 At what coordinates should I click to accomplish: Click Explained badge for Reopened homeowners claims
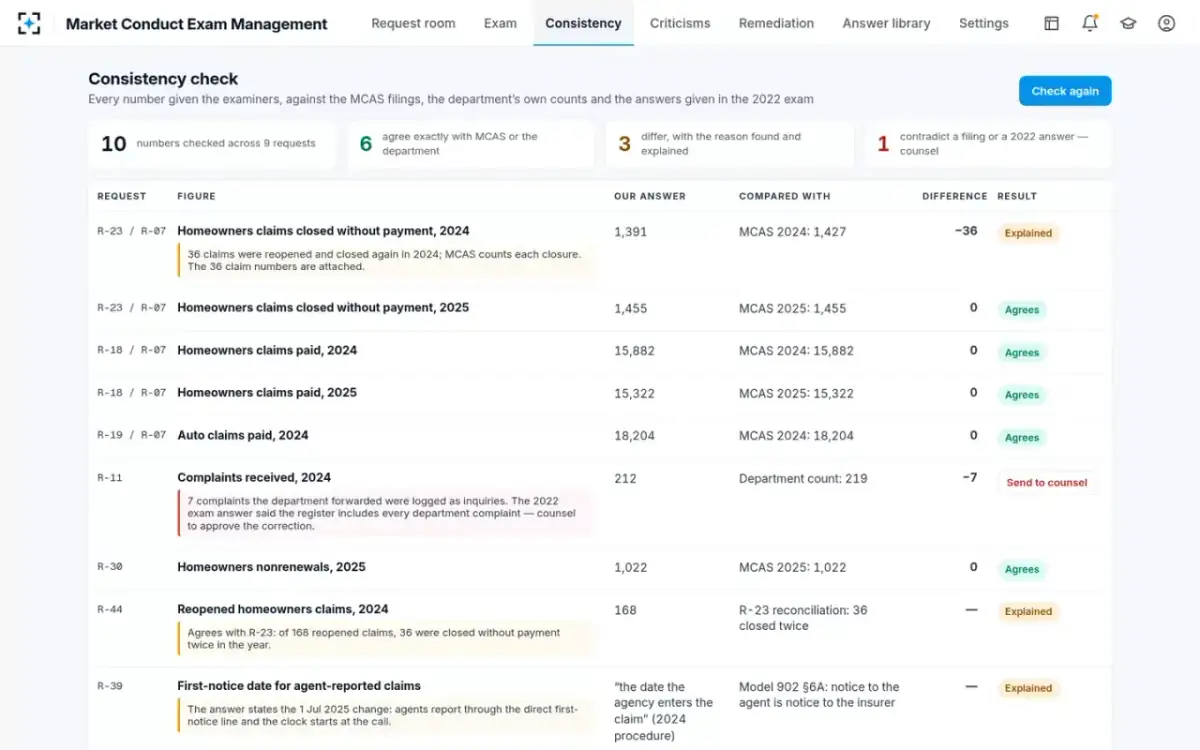pos(1028,611)
